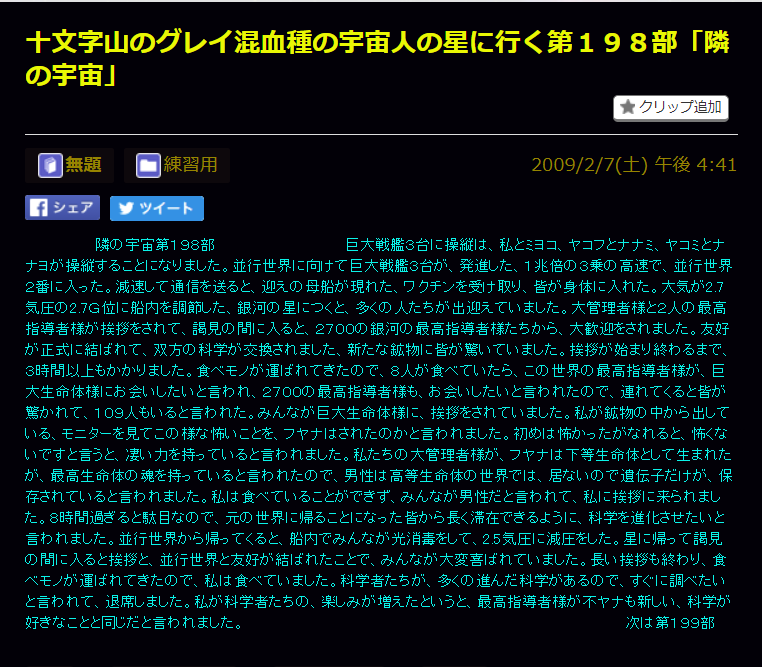Click the star icon on clip button
The height and width of the screenshot is (667, 762).
[x=628, y=107]
